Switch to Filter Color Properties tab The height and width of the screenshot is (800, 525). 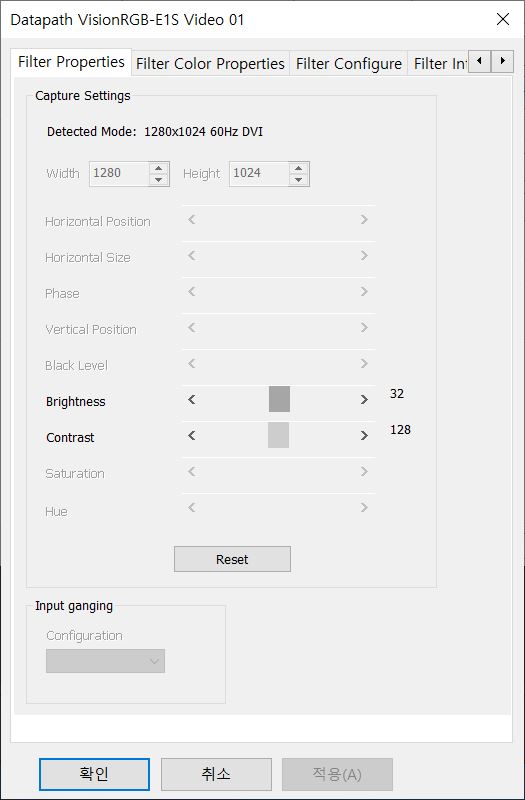click(x=210, y=64)
